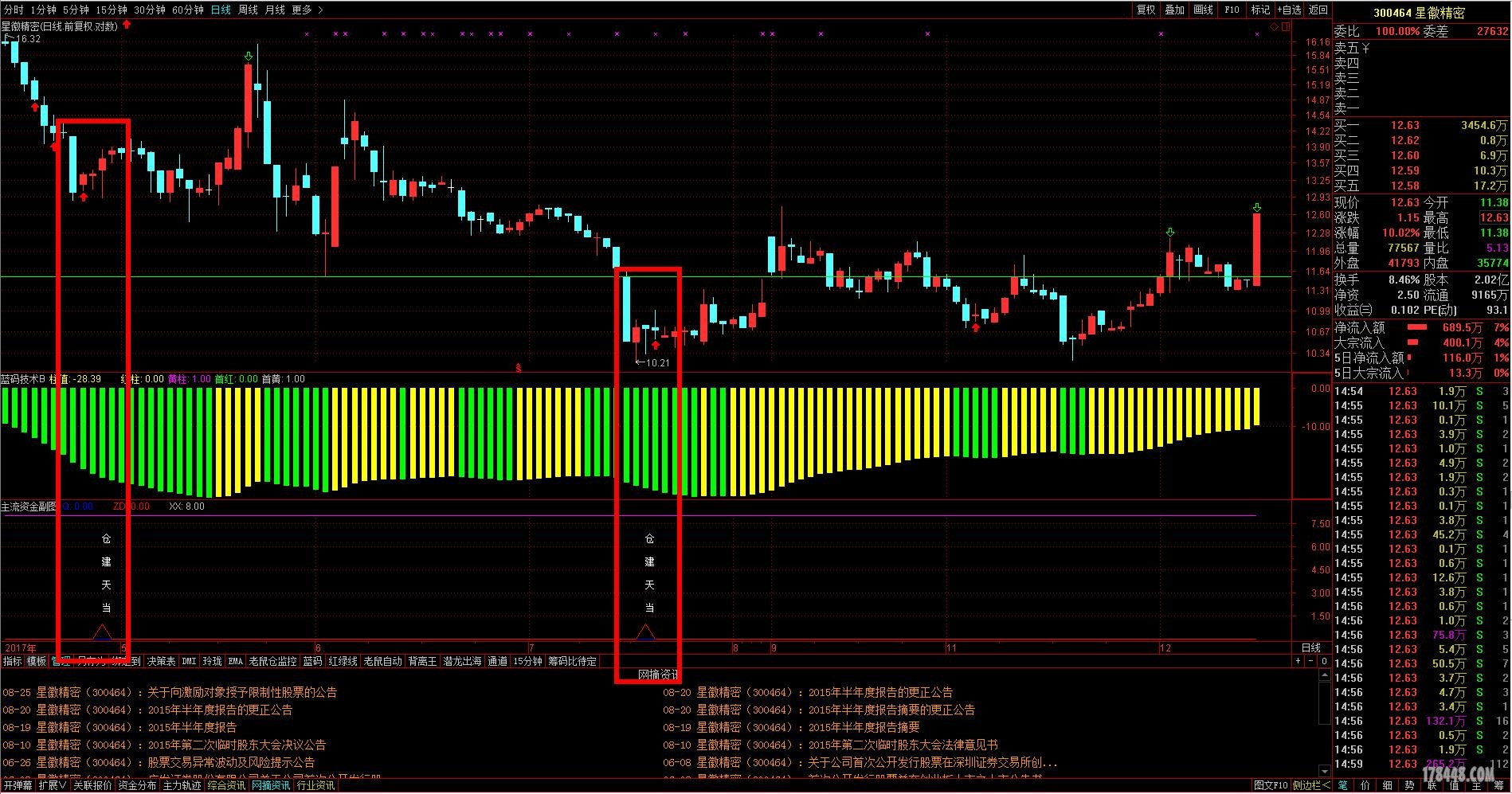
Task: Switch to the 月线 monthly chart
Action: pyautogui.click(x=275, y=10)
